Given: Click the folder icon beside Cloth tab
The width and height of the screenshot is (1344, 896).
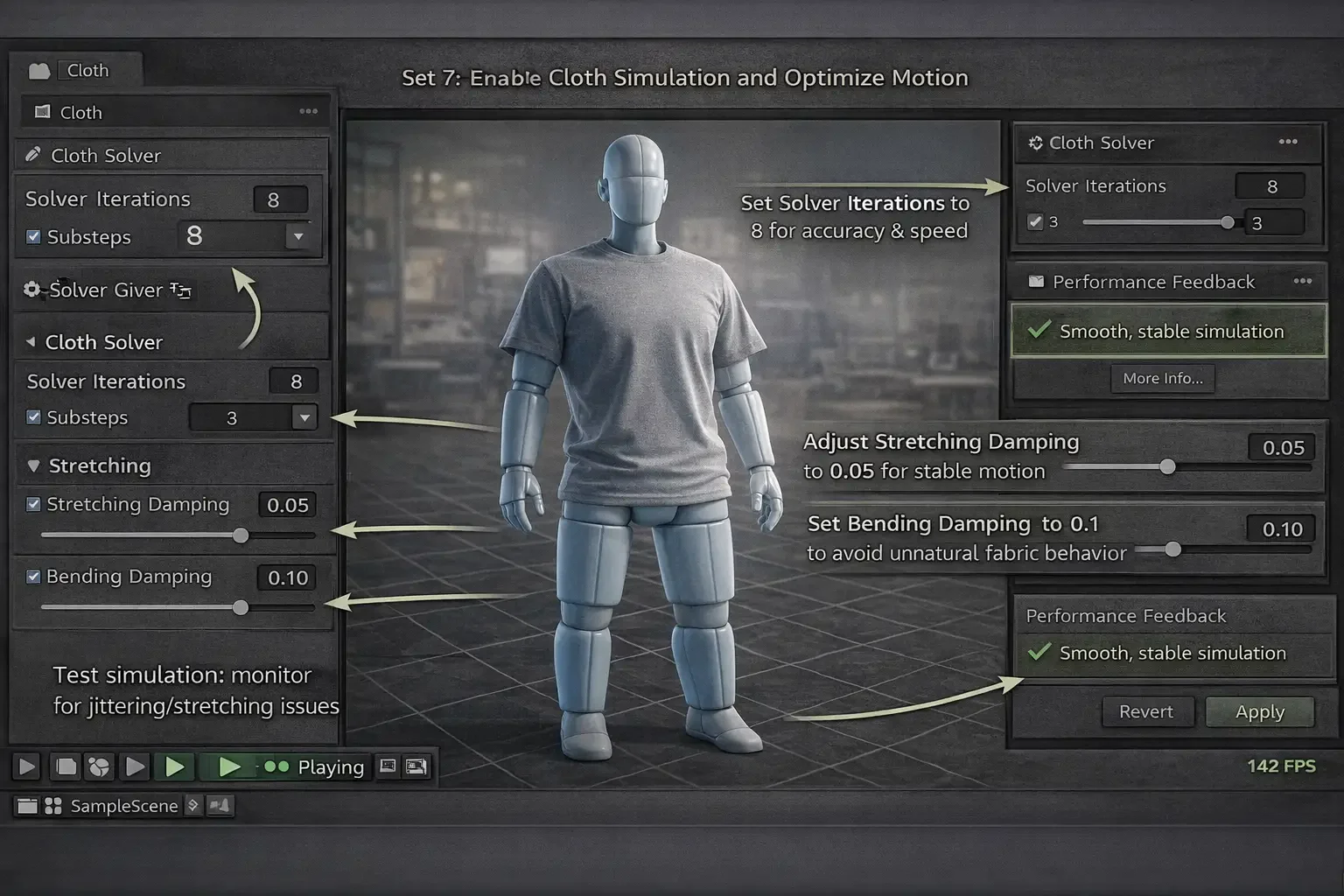Looking at the screenshot, I should (38, 70).
